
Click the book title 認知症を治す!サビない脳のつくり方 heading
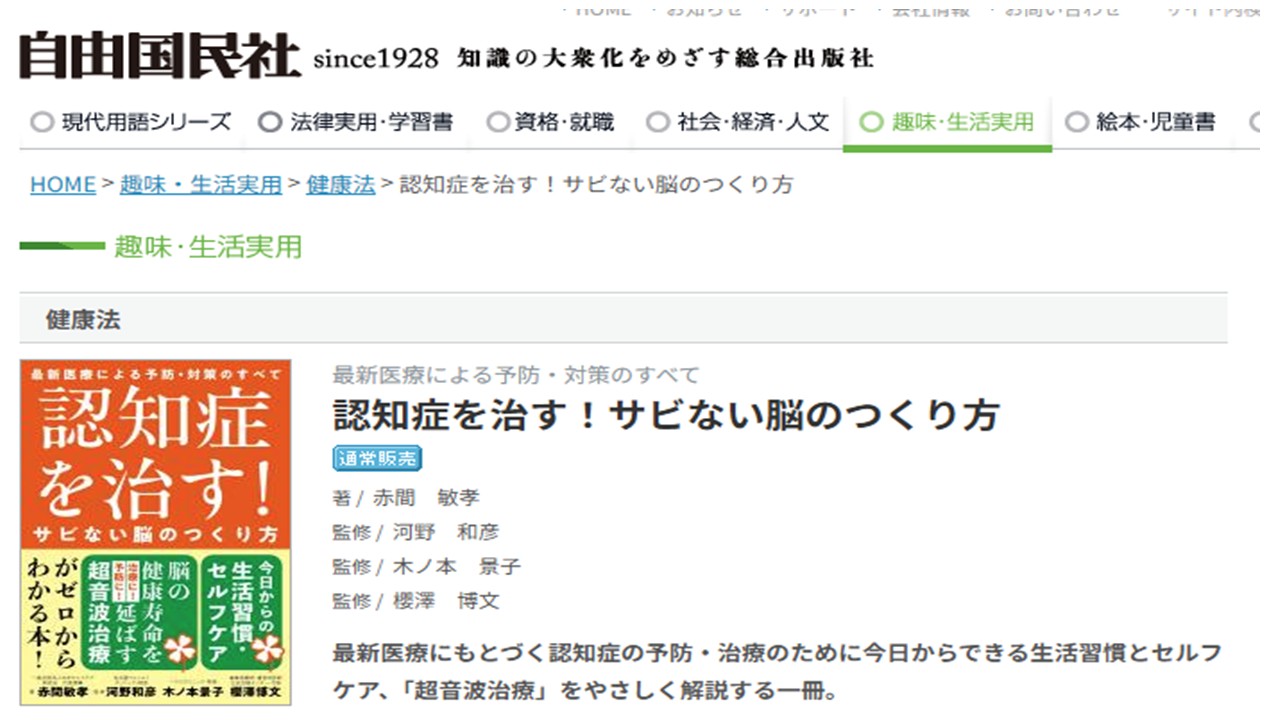665,415
